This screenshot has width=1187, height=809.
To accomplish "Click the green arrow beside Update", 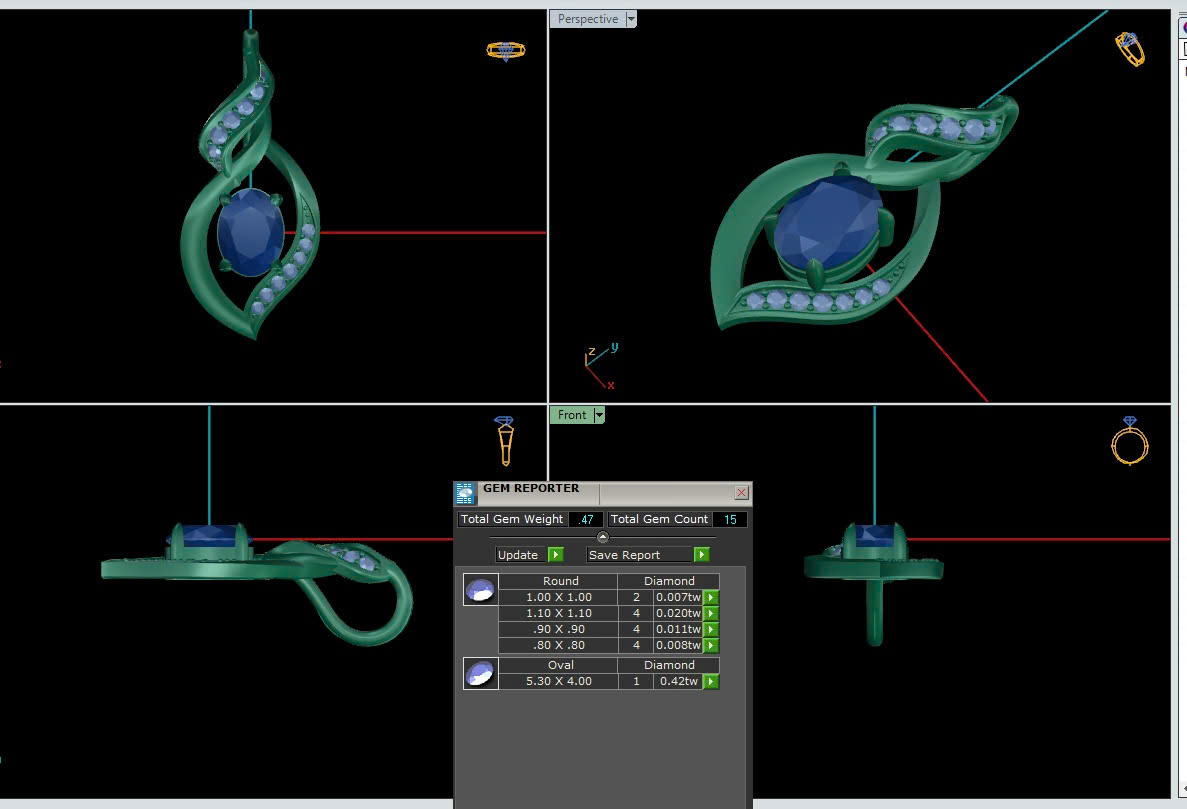I will (x=556, y=555).
